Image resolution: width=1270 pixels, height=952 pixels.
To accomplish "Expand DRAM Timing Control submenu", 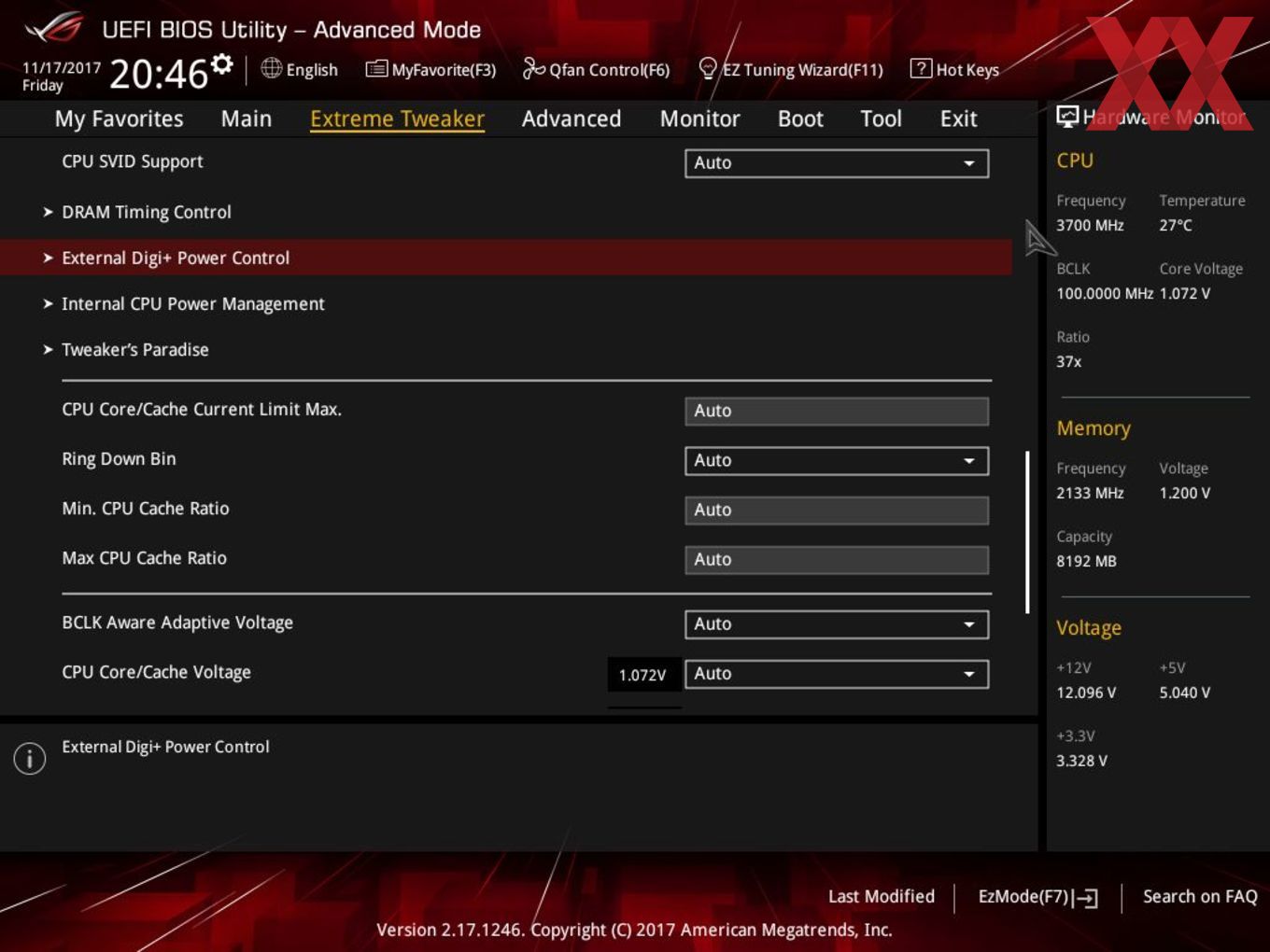I will click(x=146, y=212).
